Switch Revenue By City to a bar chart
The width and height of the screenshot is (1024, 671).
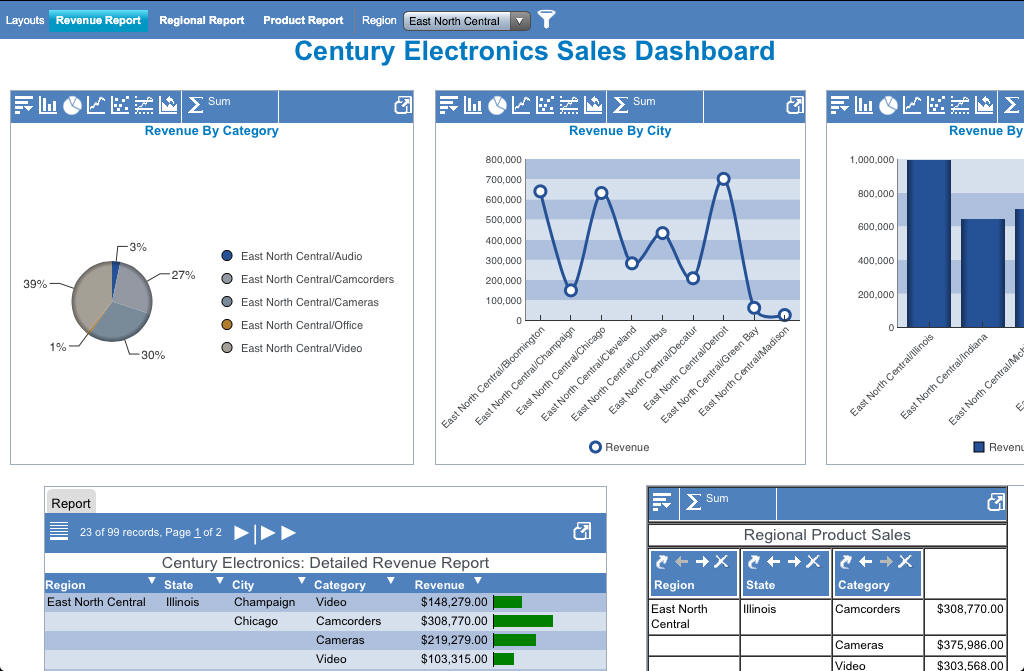click(x=473, y=105)
